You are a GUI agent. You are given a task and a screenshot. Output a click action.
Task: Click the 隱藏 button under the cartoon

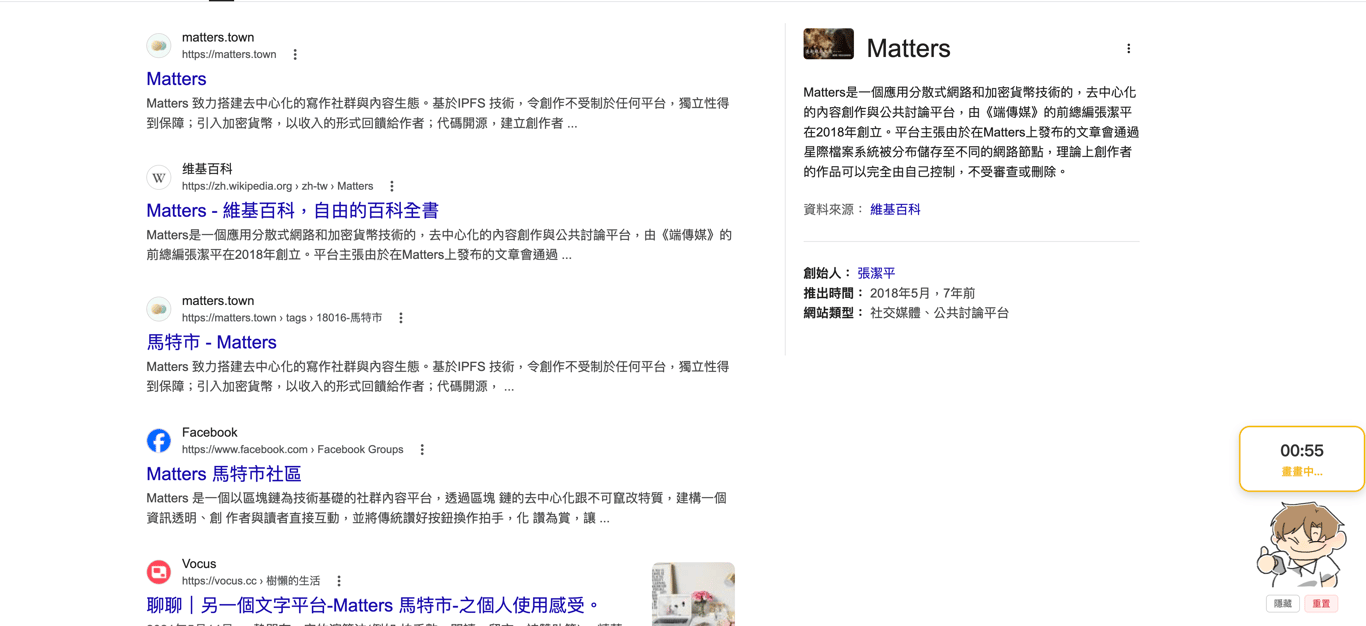1283,604
